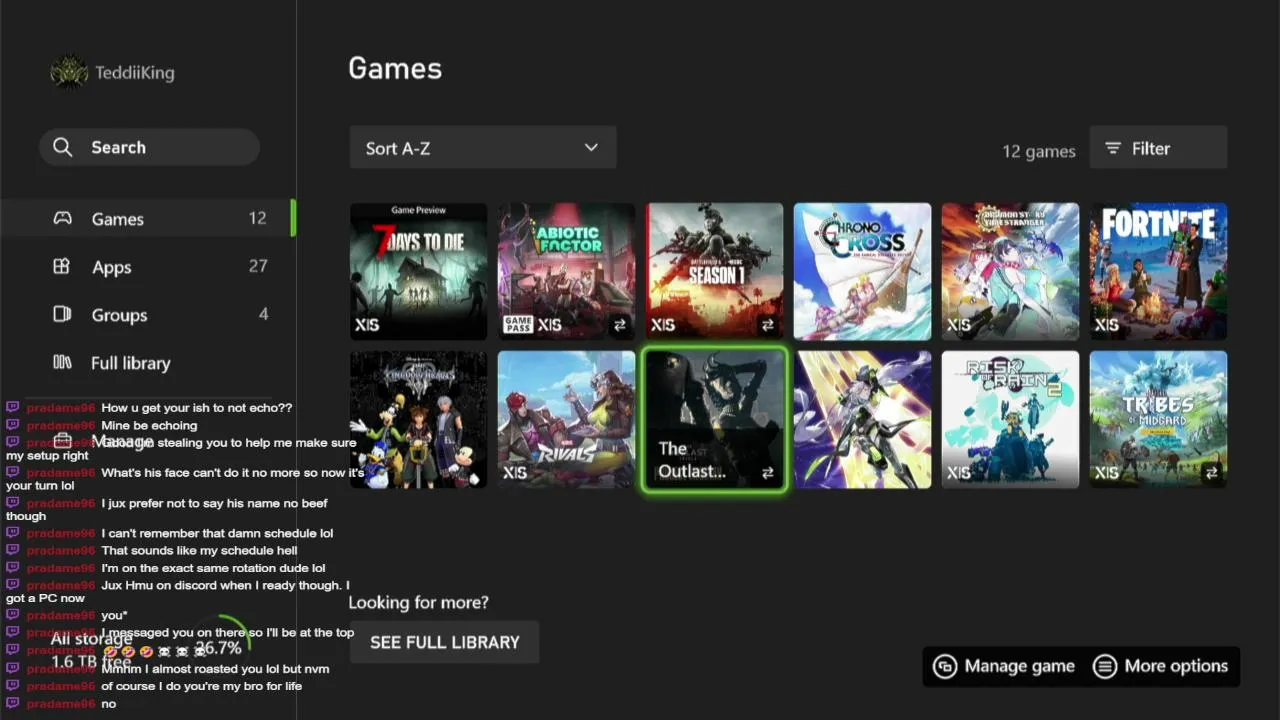Select the 7 Days to Die tile
This screenshot has height=720, width=1280.
click(418, 271)
